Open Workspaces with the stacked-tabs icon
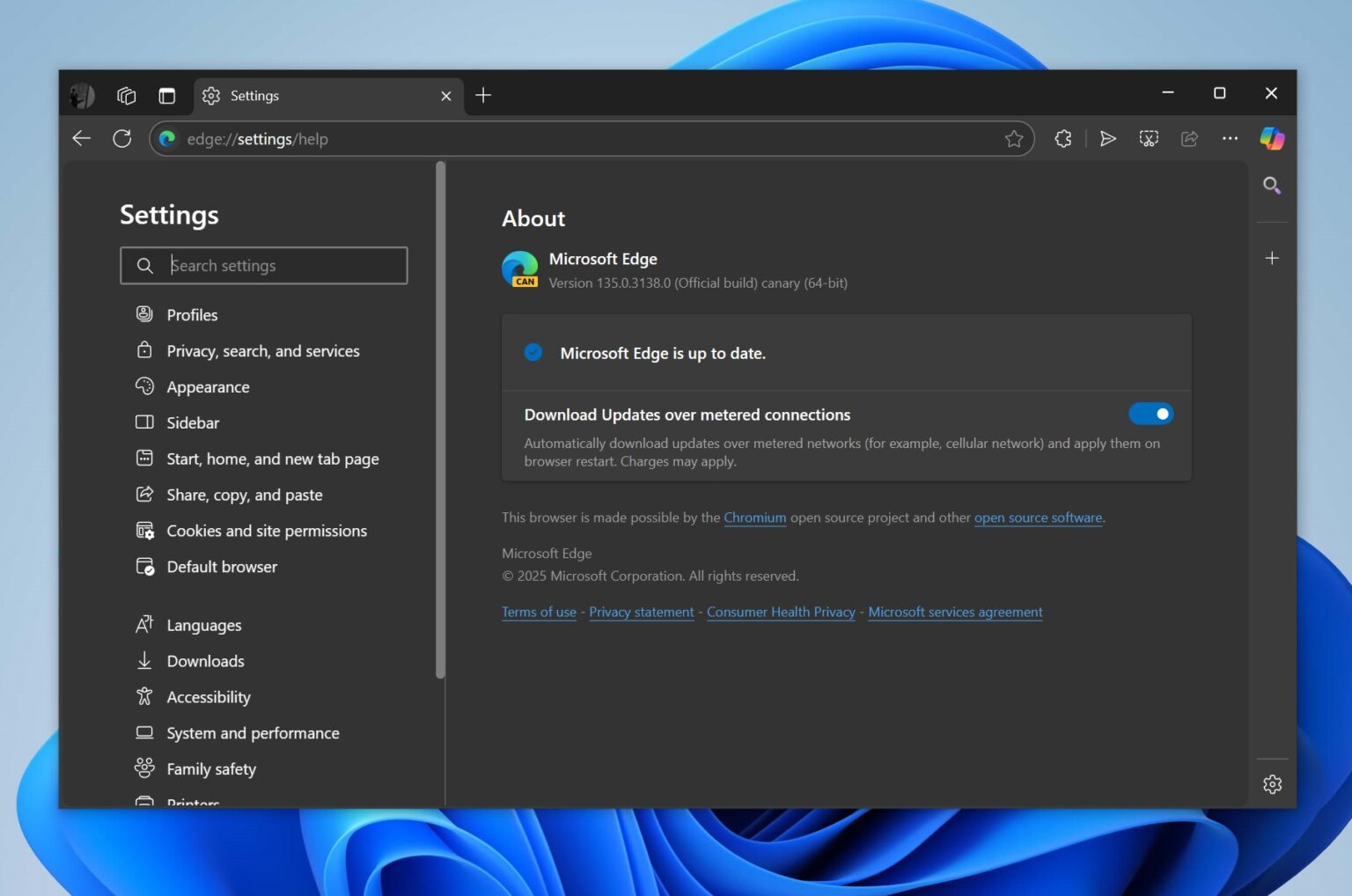This screenshot has height=896, width=1352. (126, 95)
